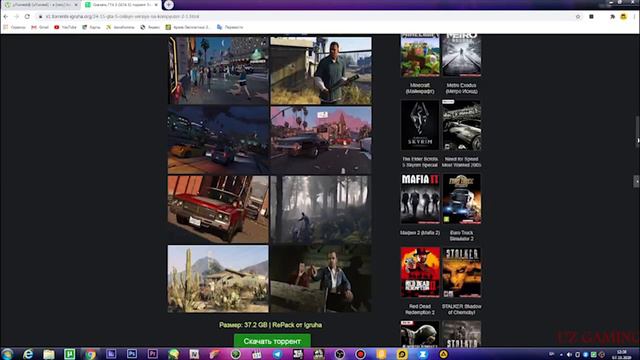Open the Minecraft game cover
This screenshot has width=640, height=360.
click(420, 56)
